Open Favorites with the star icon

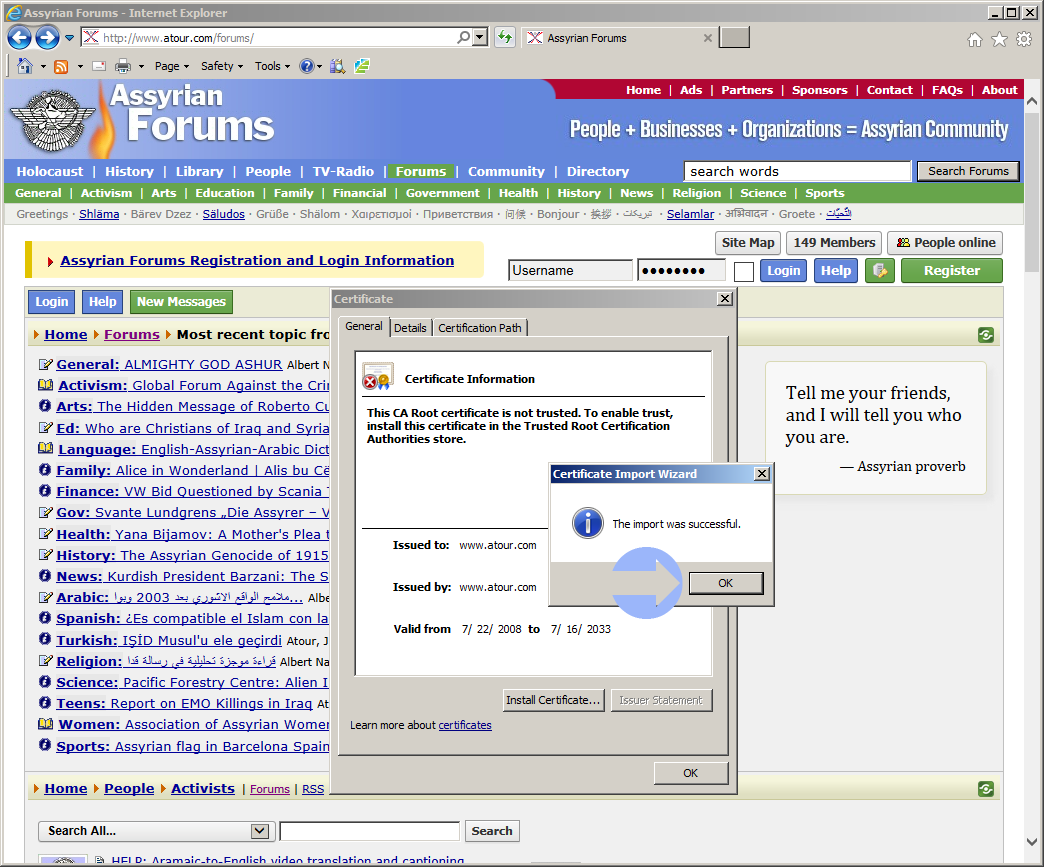pyautogui.click(x=999, y=40)
